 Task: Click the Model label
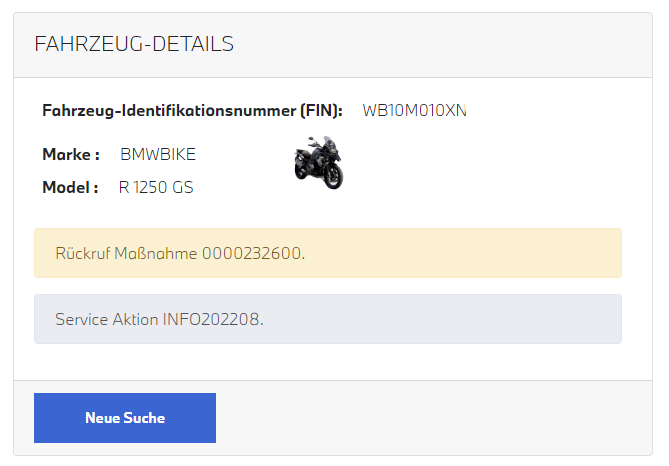(70, 187)
